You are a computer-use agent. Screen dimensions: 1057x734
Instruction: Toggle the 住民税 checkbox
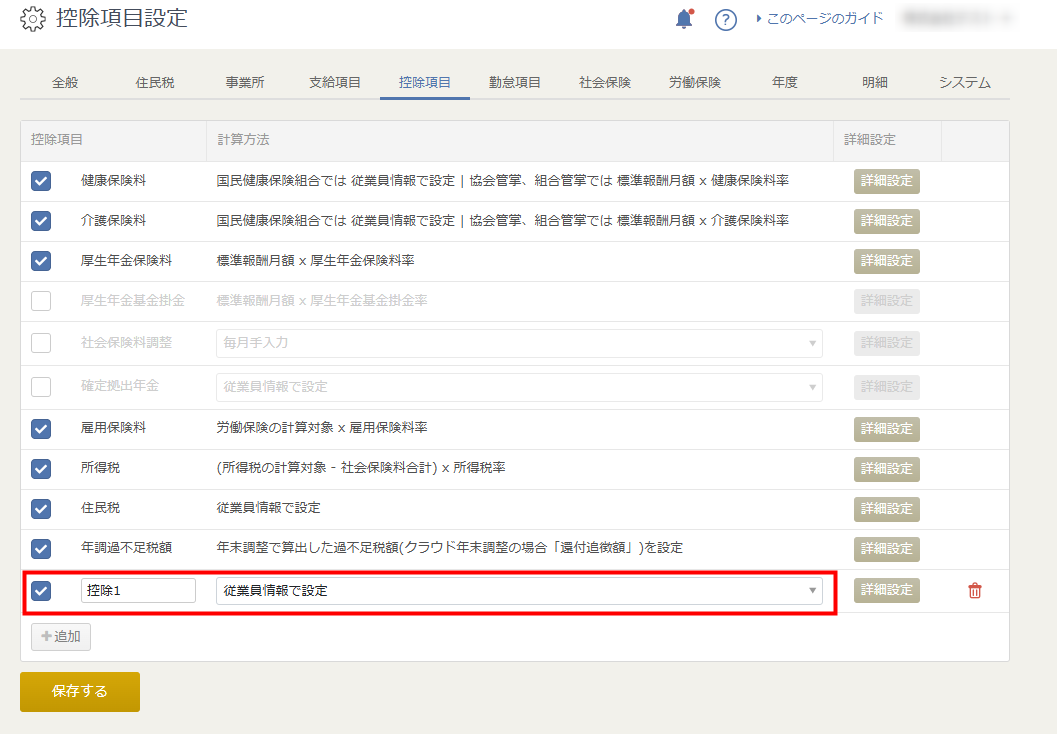pos(41,508)
